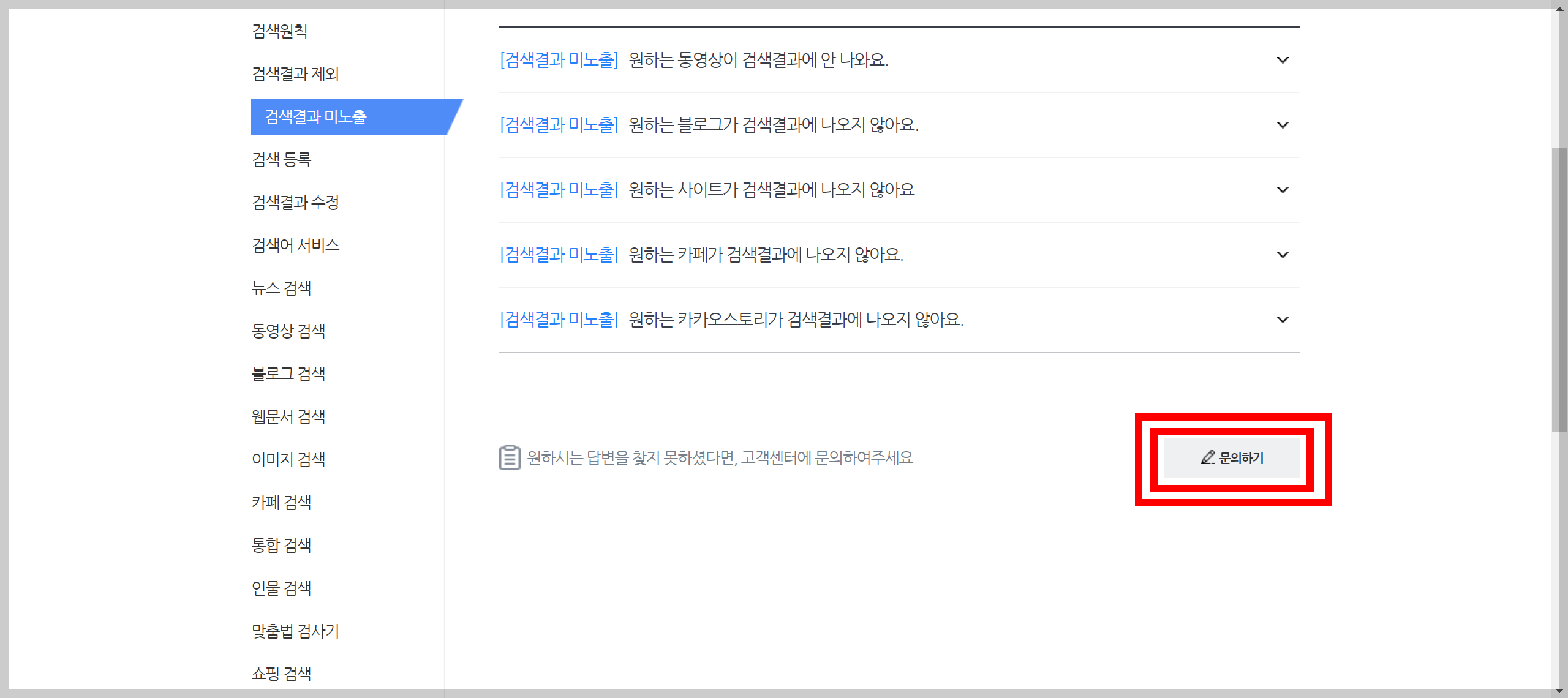The height and width of the screenshot is (698, 1568).
Task: Click the [검색결과 미노출] tag on 블로그 question
Action: [559, 125]
